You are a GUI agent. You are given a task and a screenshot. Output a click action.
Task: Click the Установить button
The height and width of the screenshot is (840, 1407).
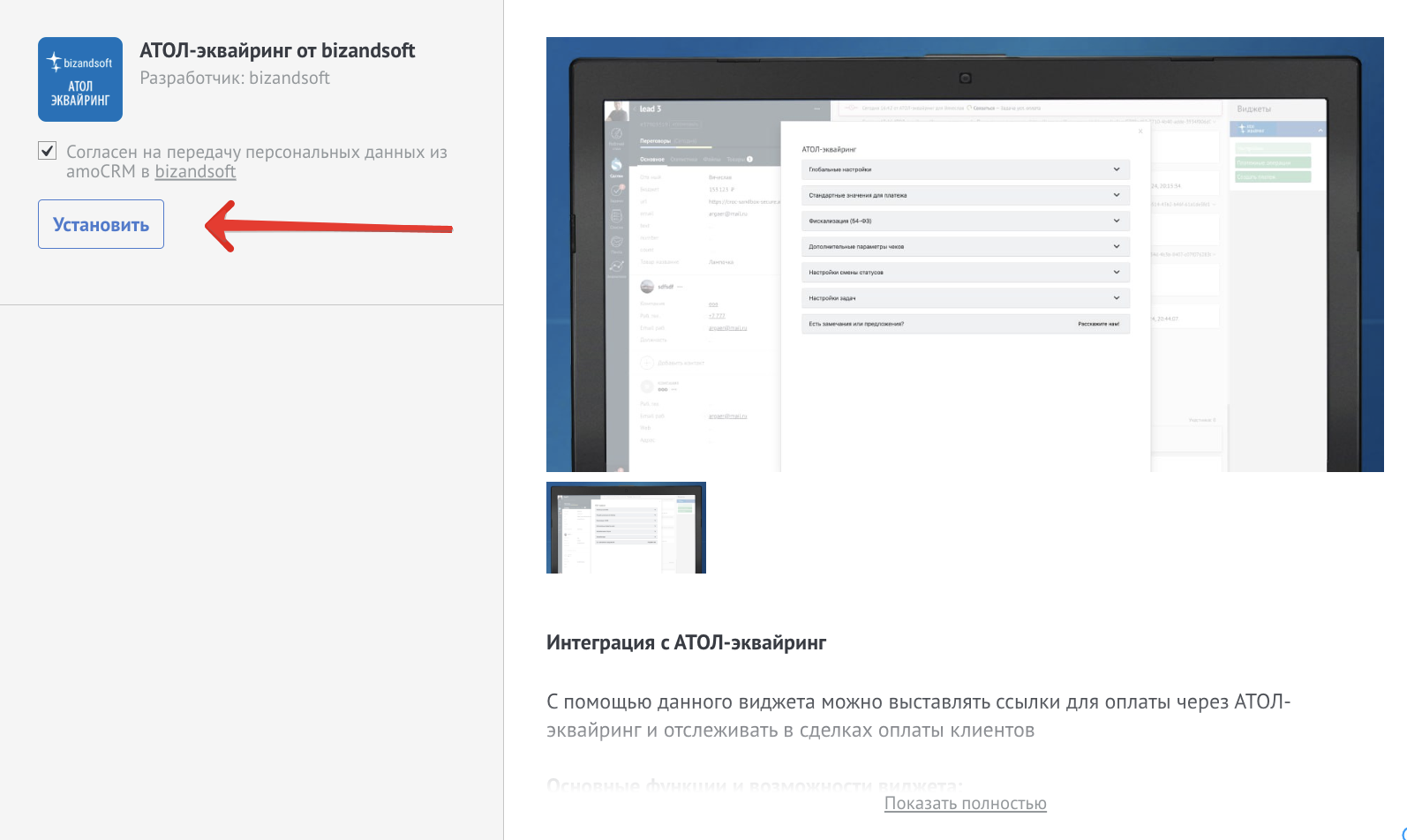click(x=101, y=224)
